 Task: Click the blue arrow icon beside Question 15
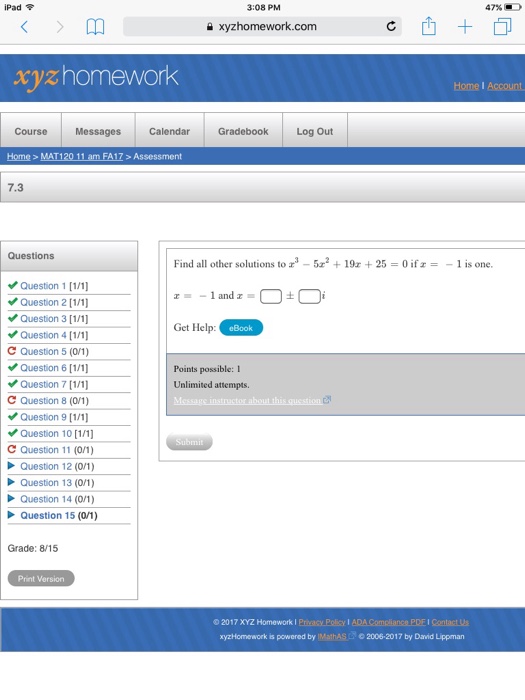click(x=12, y=515)
